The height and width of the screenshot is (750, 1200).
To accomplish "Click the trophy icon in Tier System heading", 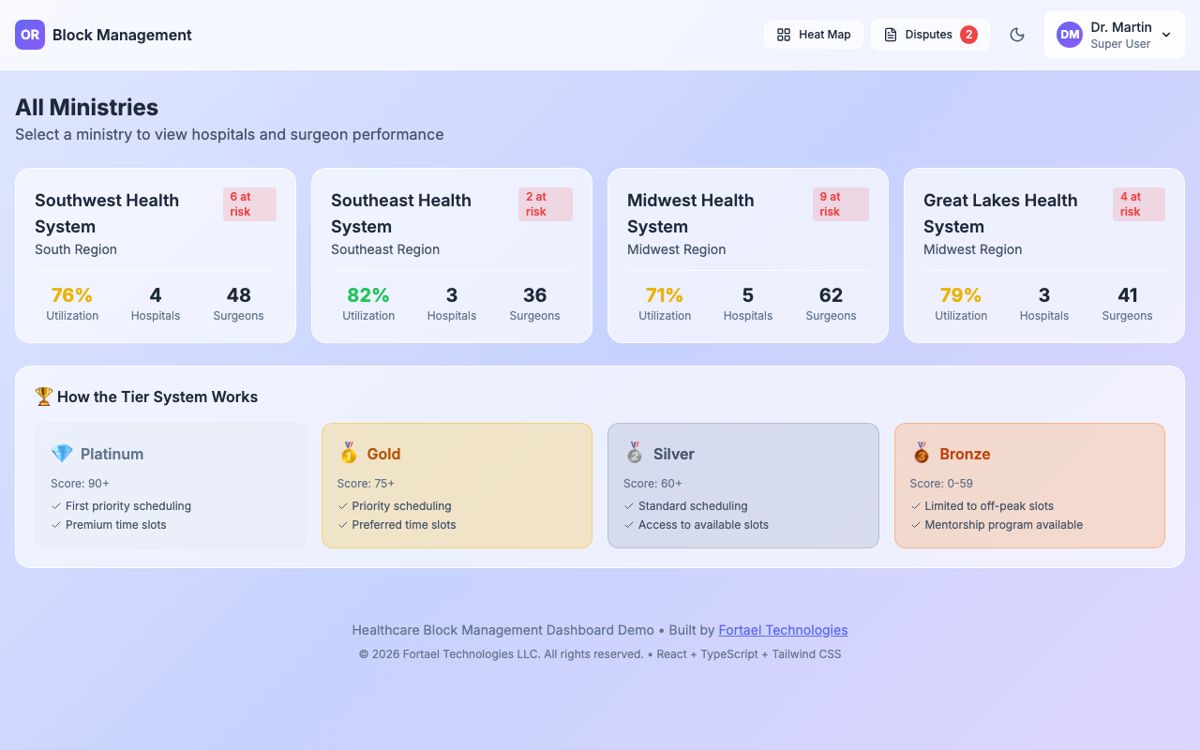I will pyautogui.click(x=44, y=397).
